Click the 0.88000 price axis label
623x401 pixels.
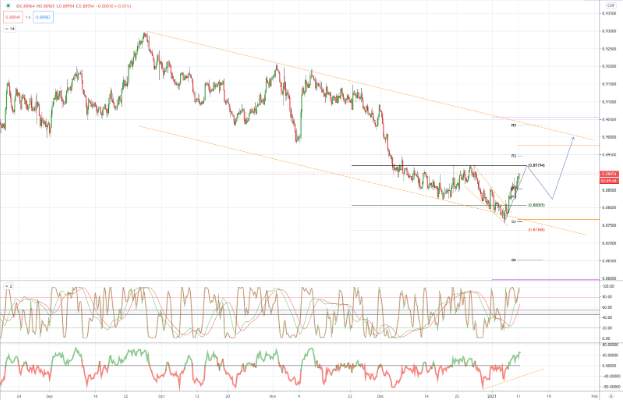(609, 207)
